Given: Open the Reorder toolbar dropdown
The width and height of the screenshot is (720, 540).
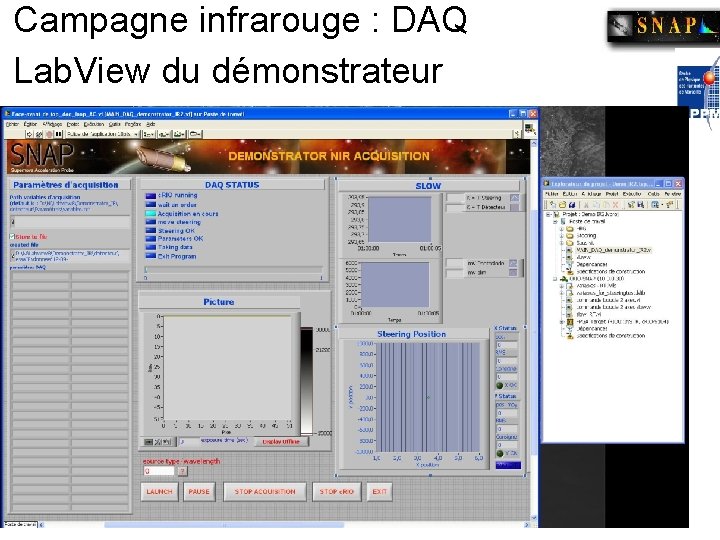Looking at the screenshot, I should tap(195, 134).
